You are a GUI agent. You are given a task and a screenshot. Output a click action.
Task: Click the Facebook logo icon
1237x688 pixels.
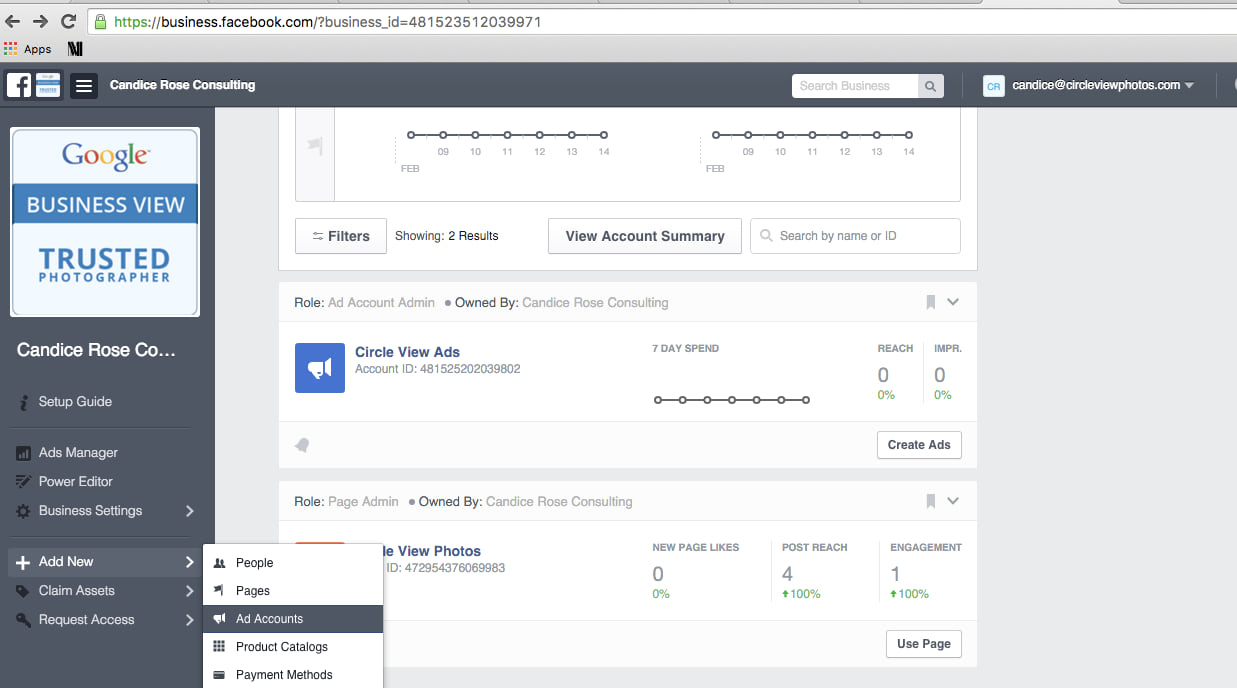(19, 86)
